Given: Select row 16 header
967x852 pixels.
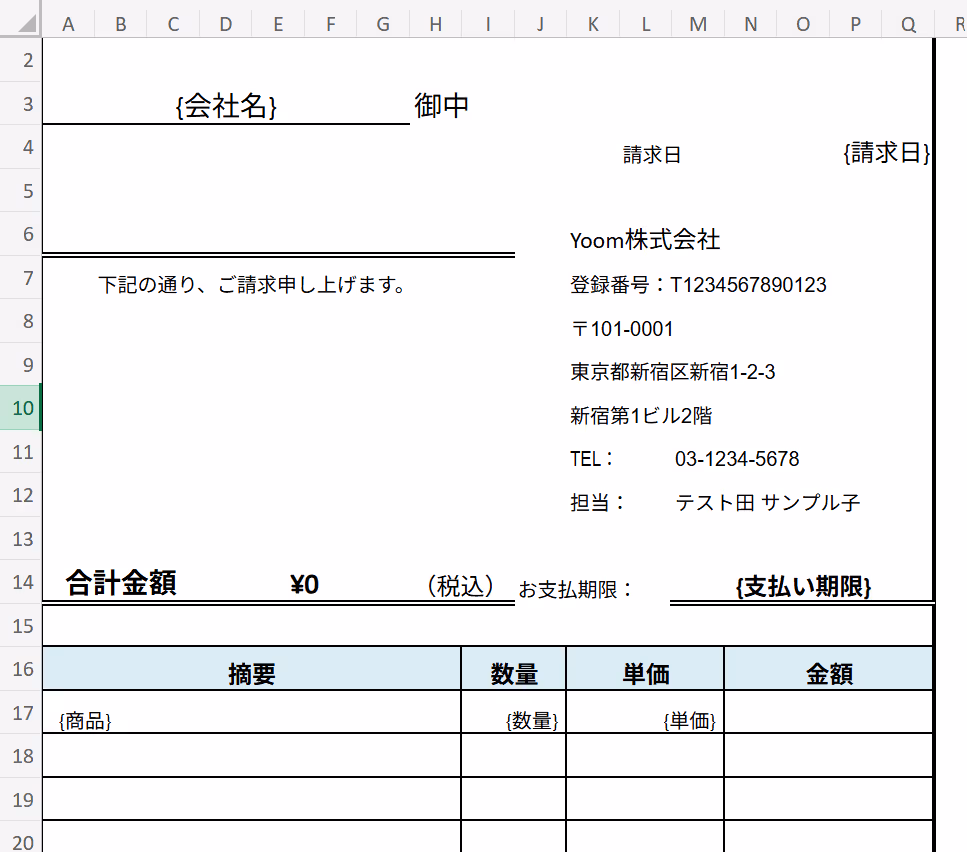Looking at the screenshot, I should (x=21, y=669).
